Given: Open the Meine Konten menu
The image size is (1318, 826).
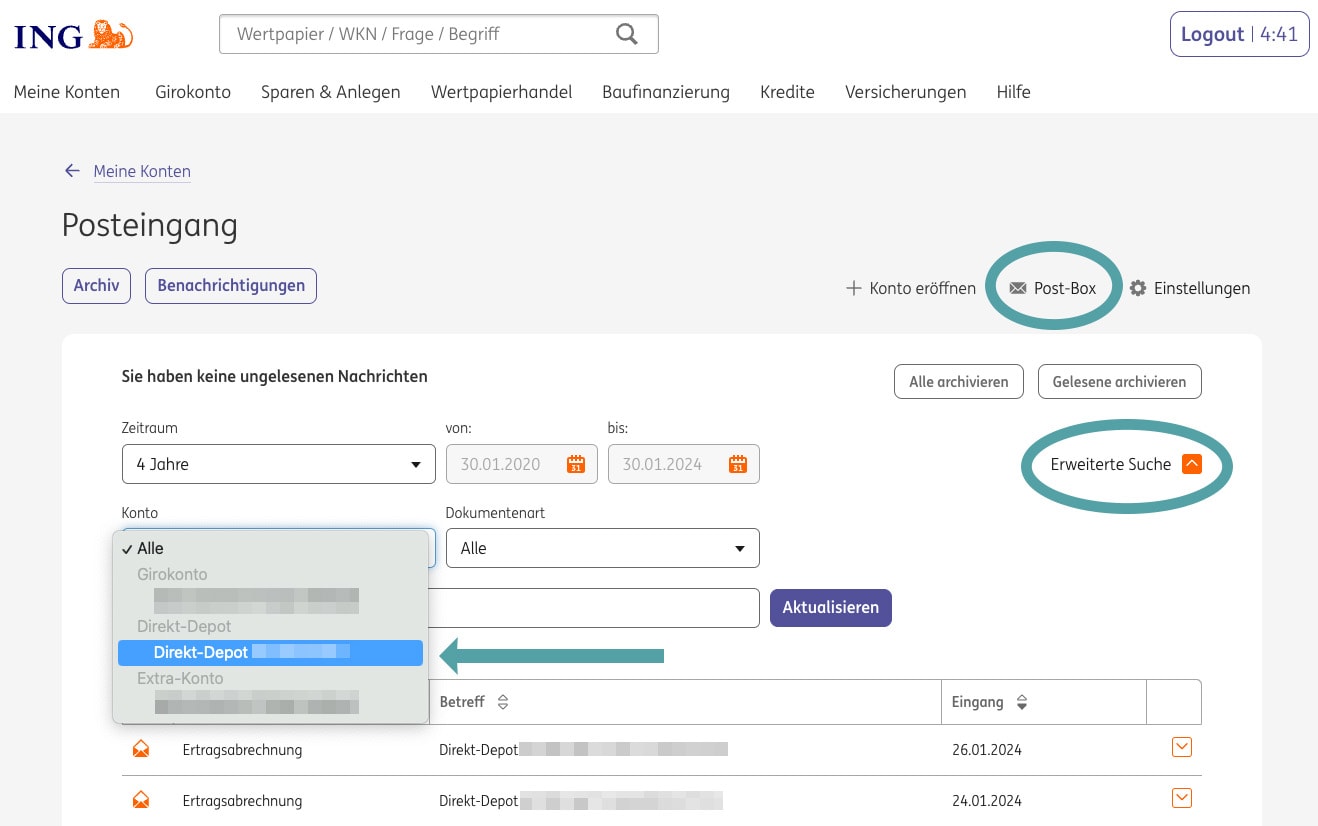Looking at the screenshot, I should tap(67, 92).
